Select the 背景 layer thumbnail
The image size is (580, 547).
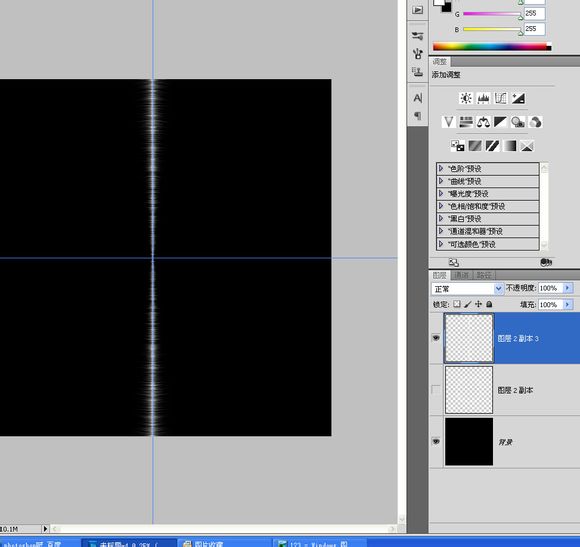click(469, 442)
